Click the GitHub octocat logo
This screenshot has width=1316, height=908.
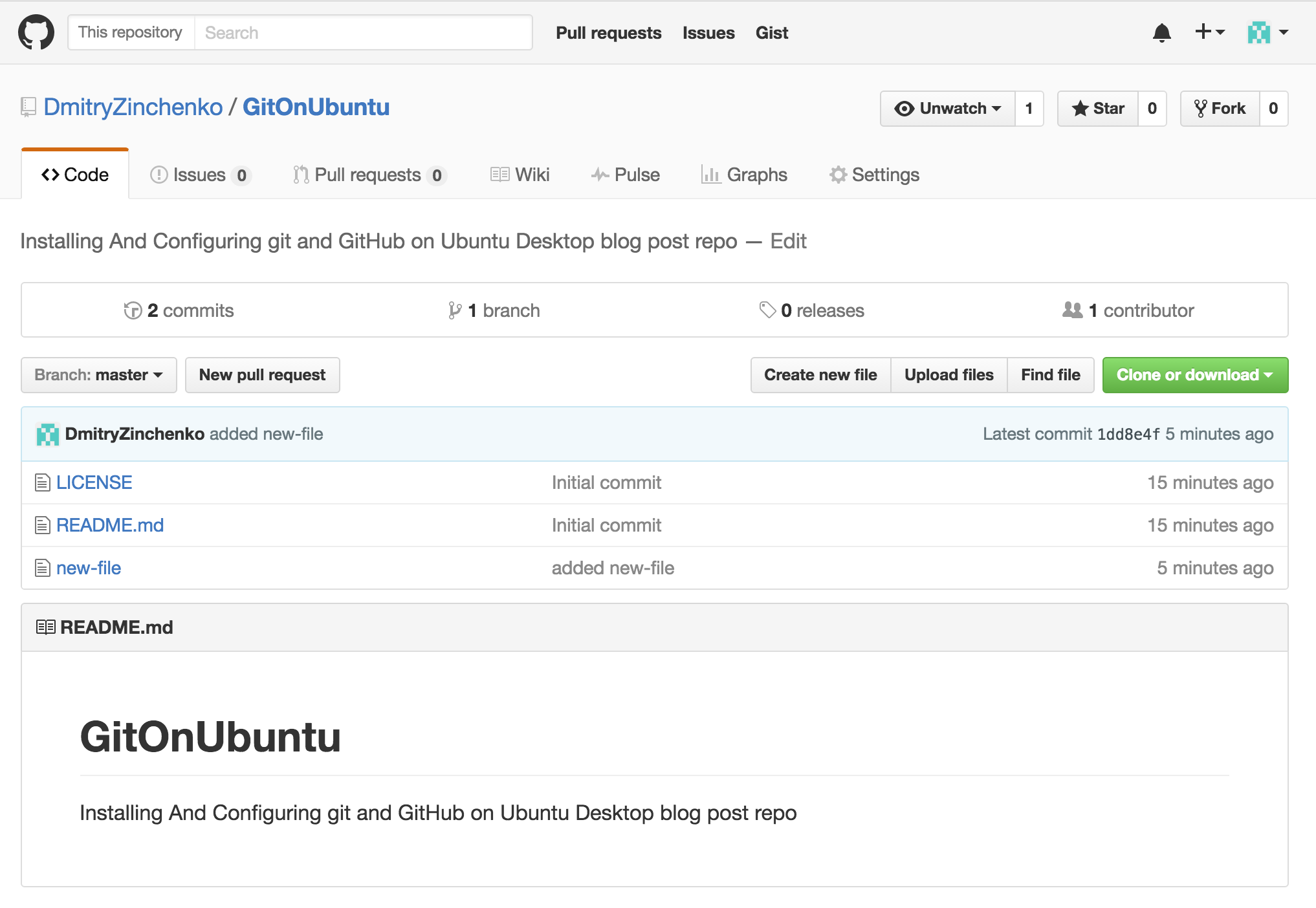(x=36, y=32)
